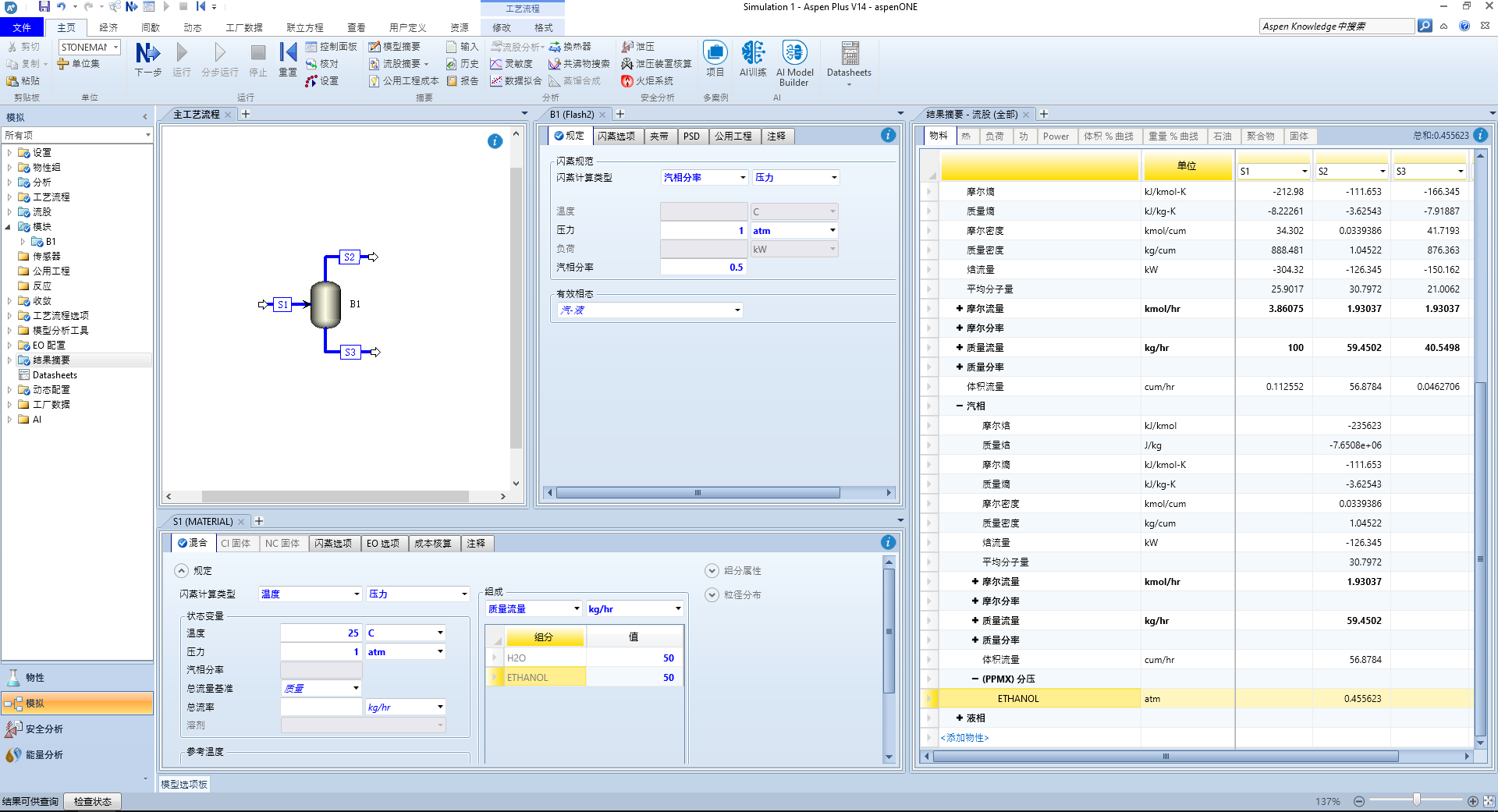Open the 汽相分率 flash type dropdown

(x=743, y=178)
